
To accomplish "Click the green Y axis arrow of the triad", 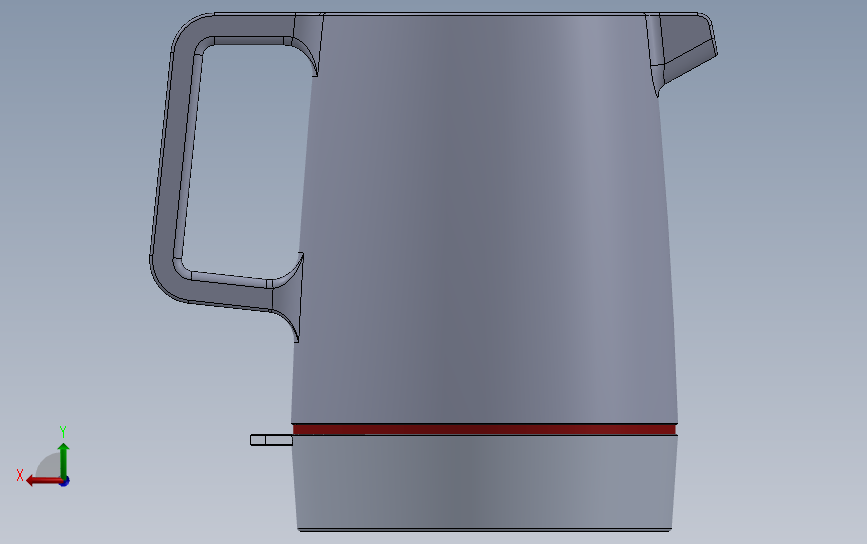I will pyautogui.click(x=64, y=459).
